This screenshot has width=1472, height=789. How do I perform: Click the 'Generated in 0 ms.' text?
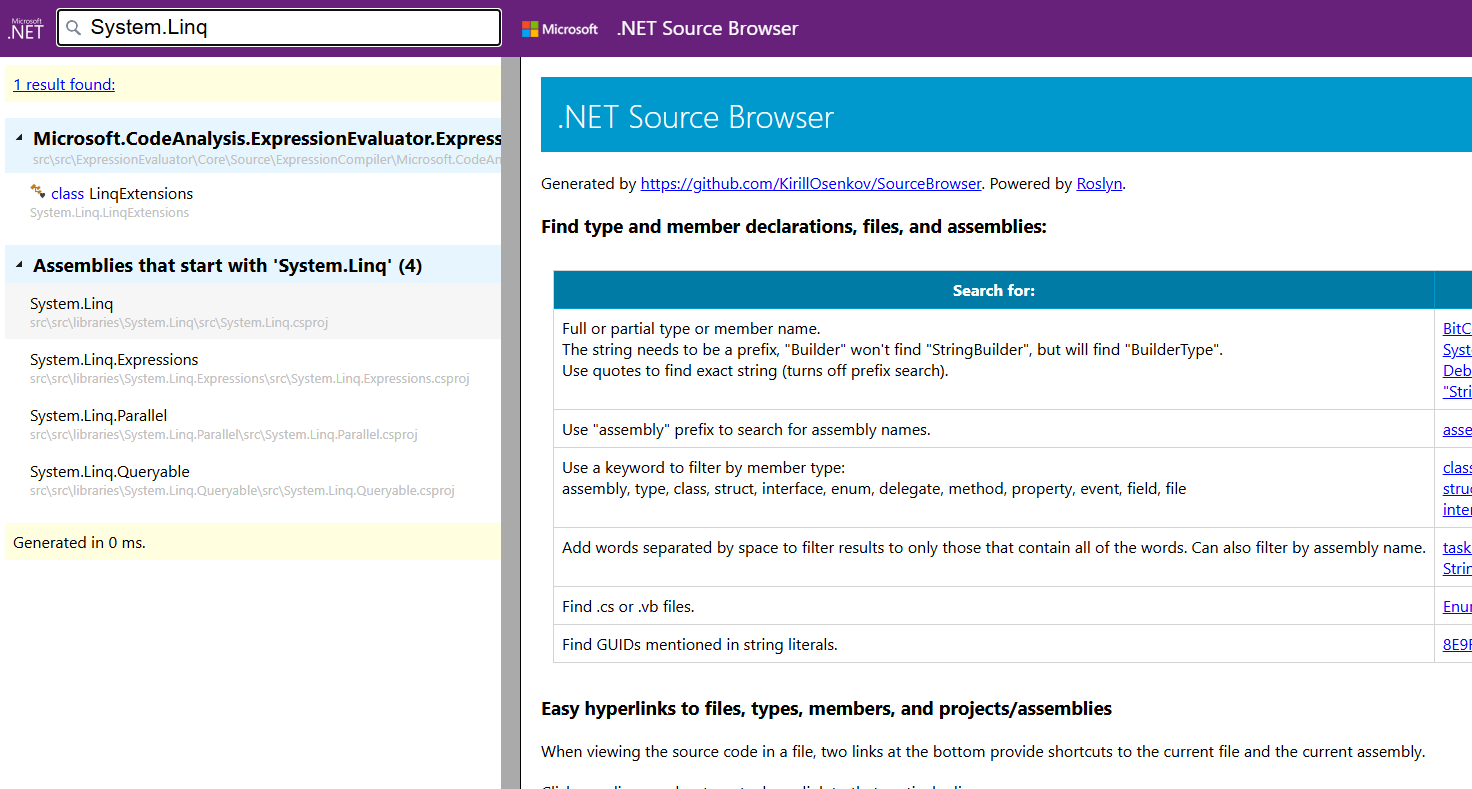(79, 543)
